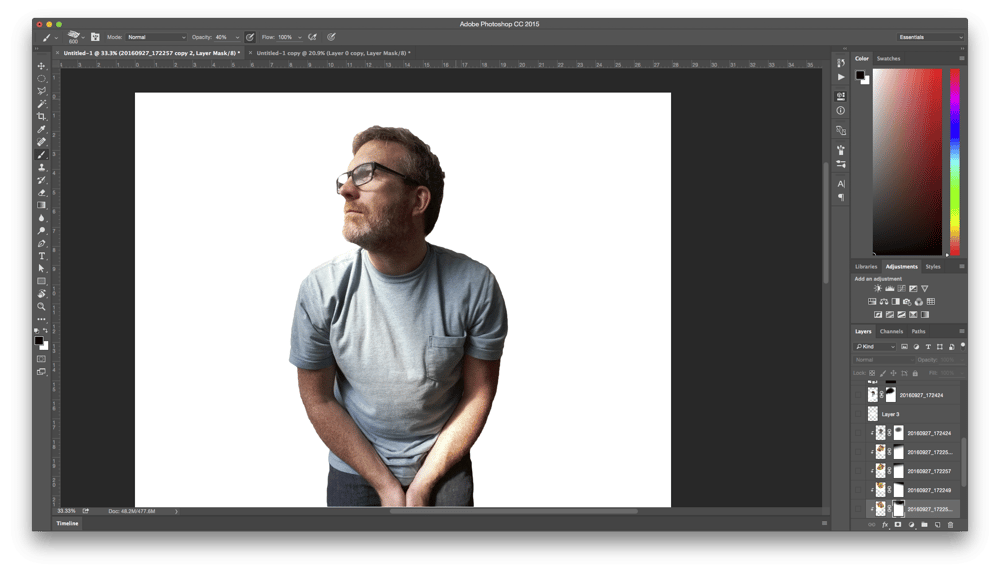Viewport: 1000px width, 575px height.
Task: Pick a color in the color field
Action: pyautogui.click(x=907, y=162)
